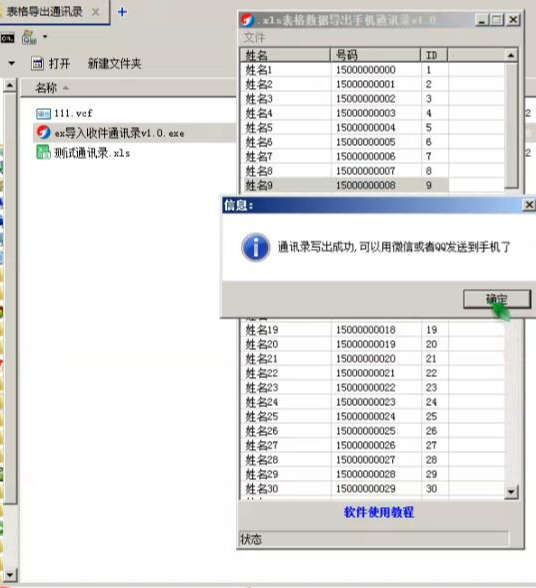Open the 文件 menu in the export tool

tap(254, 37)
